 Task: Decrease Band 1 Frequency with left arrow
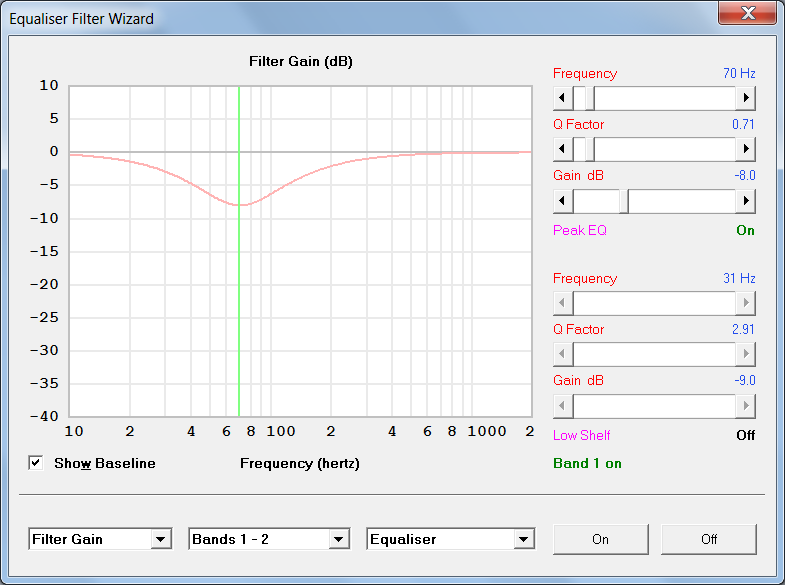coord(563,98)
